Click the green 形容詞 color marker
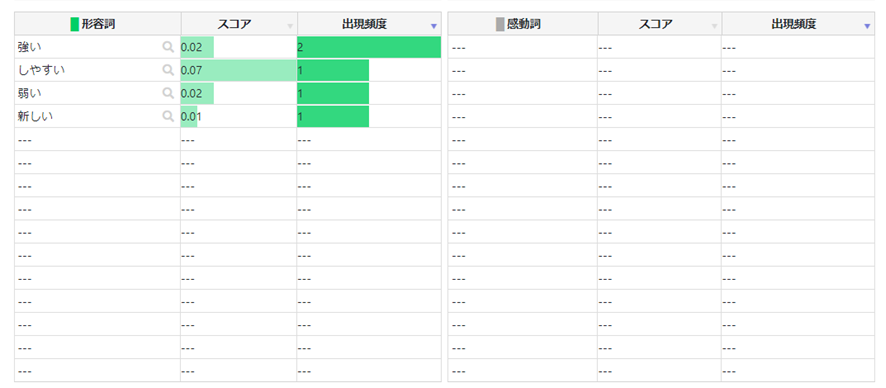 (x=75, y=24)
